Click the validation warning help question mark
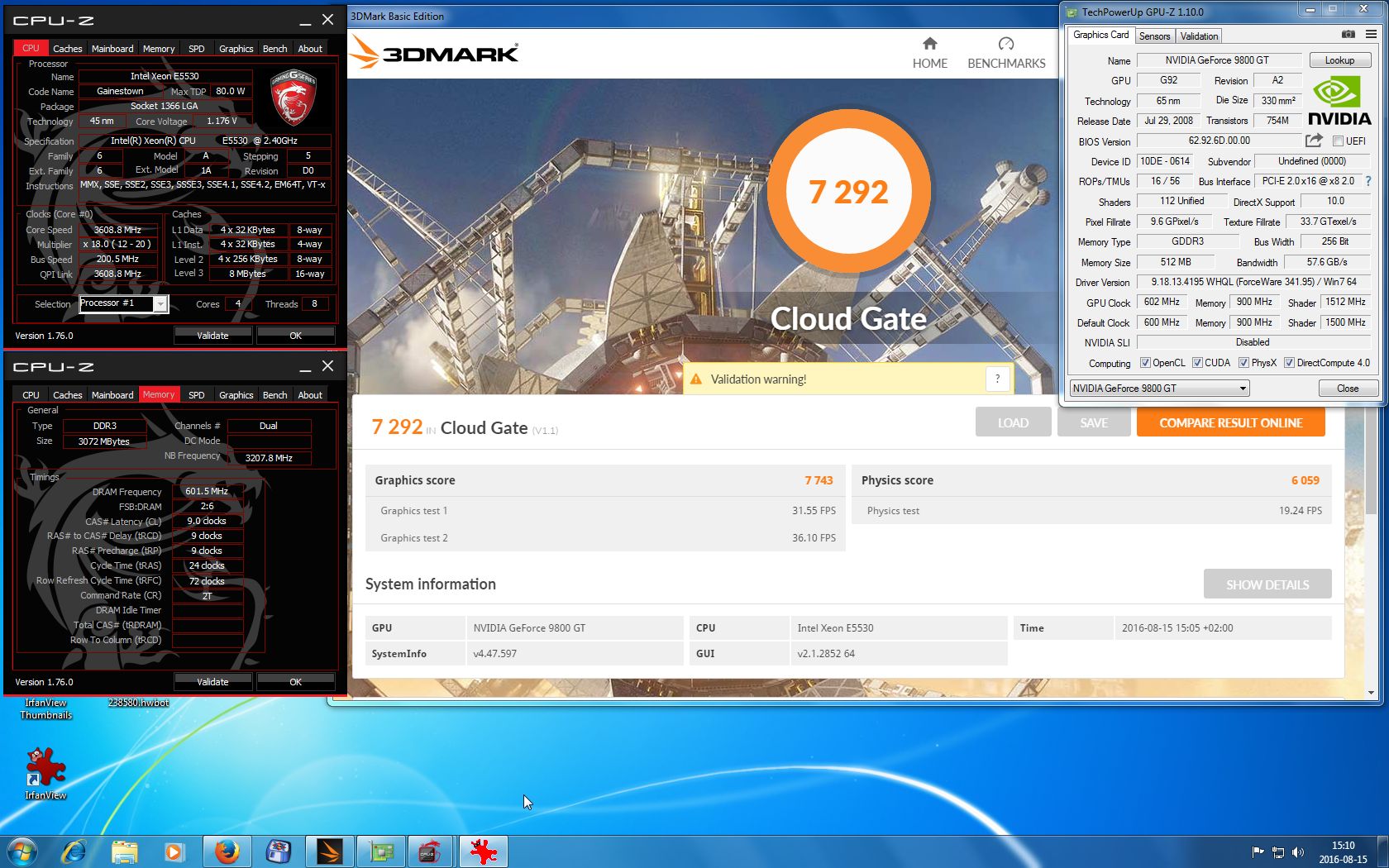Viewport: 1389px width, 868px height. tap(998, 379)
